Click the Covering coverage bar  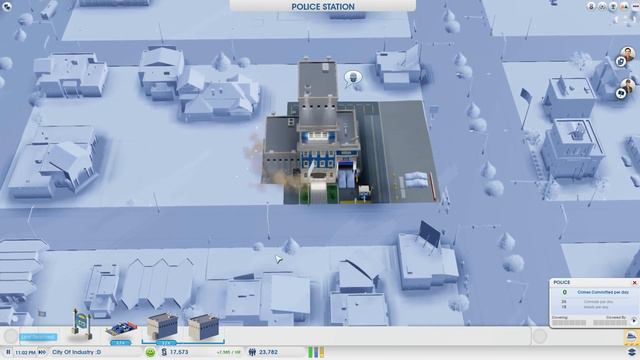(569, 322)
